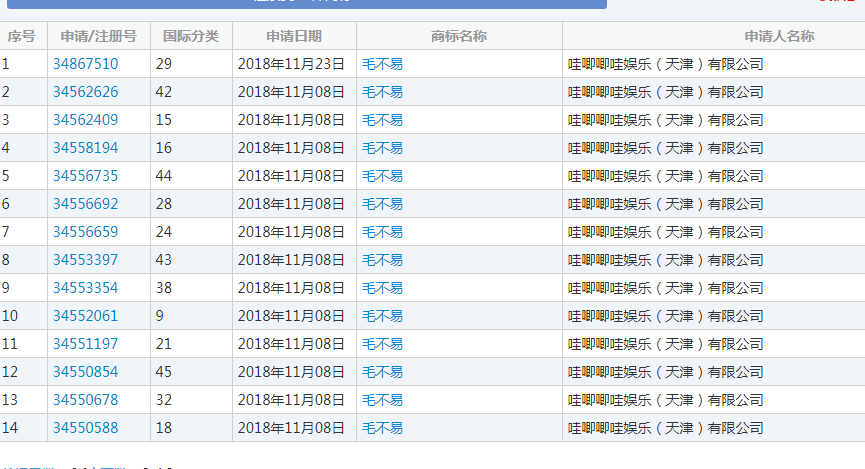Screen dimensions: 865x469
Task: Open registration number 34550854
Action: tap(86, 372)
